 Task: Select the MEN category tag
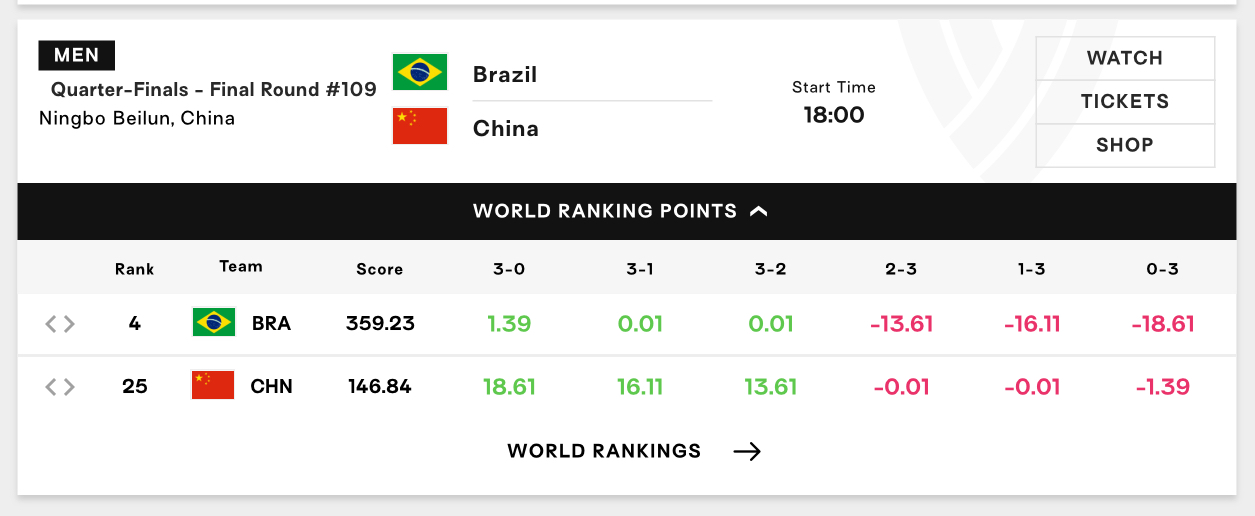tap(77, 55)
